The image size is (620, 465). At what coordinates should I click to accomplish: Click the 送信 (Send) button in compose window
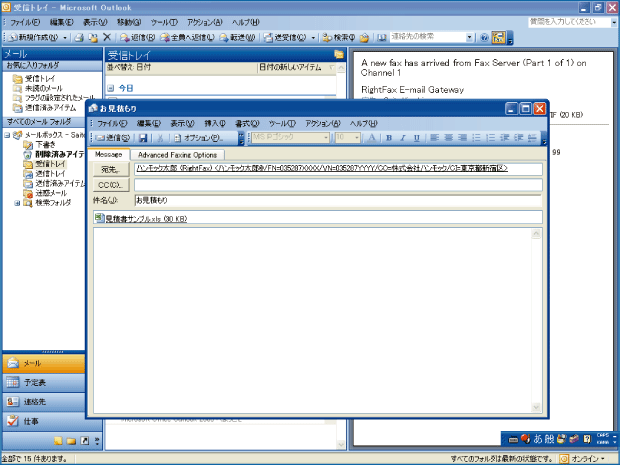(x=113, y=138)
